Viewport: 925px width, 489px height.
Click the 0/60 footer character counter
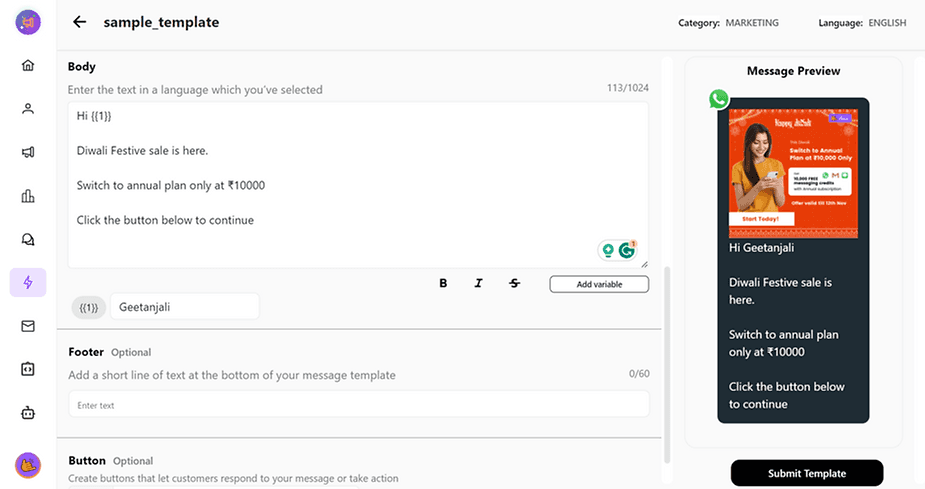(639, 374)
